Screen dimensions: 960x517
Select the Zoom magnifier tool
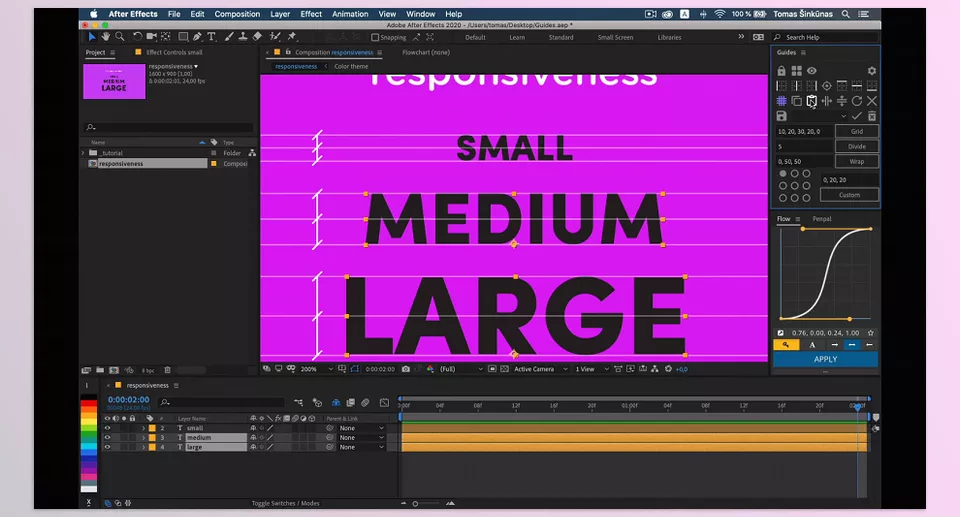click(120, 37)
